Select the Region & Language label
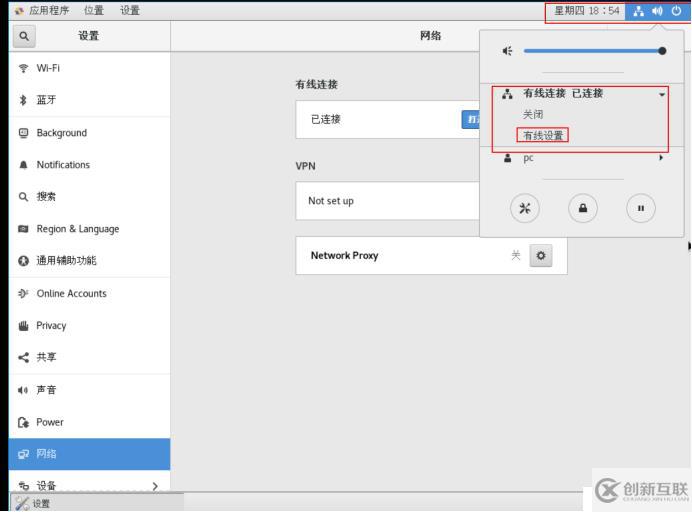Image resolution: width=692 pixels, height=512 pixels. (78, 229)
